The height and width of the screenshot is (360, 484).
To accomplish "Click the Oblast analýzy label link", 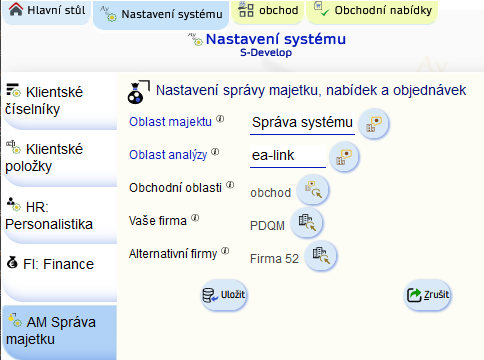I will point(168,155).
